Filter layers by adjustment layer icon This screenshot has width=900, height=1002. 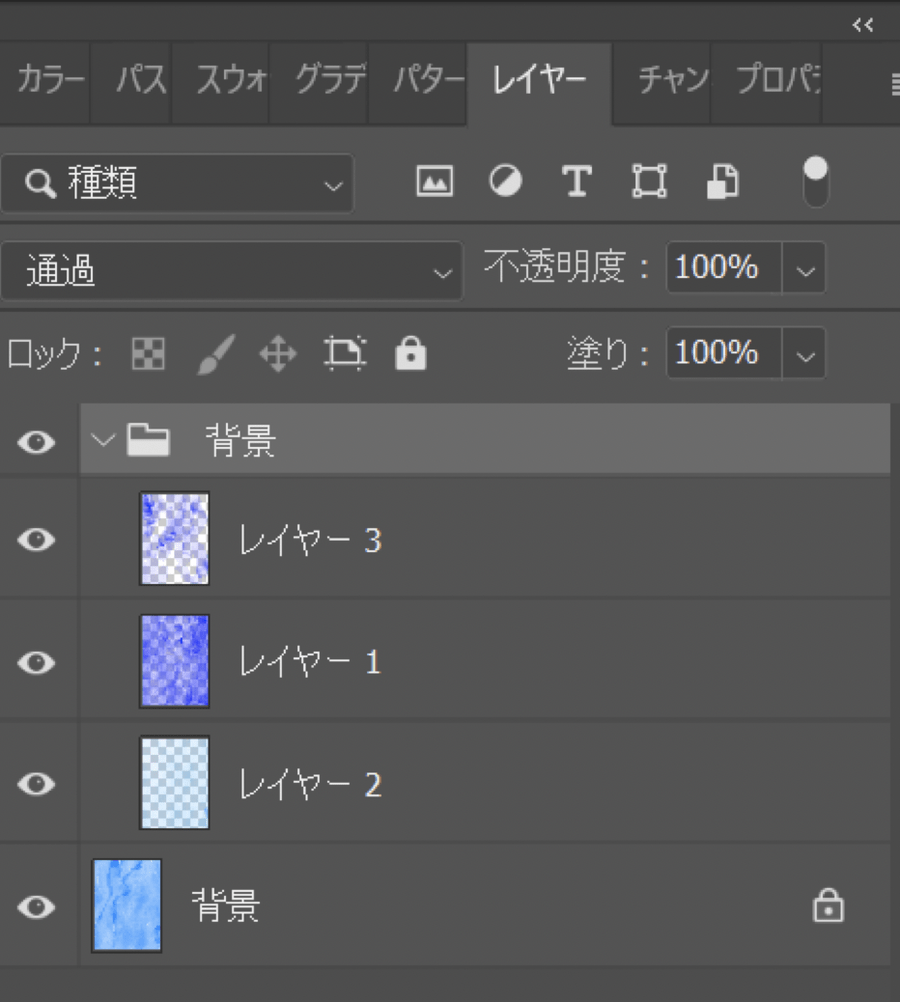pyautogui.click(x=505, y=181)
